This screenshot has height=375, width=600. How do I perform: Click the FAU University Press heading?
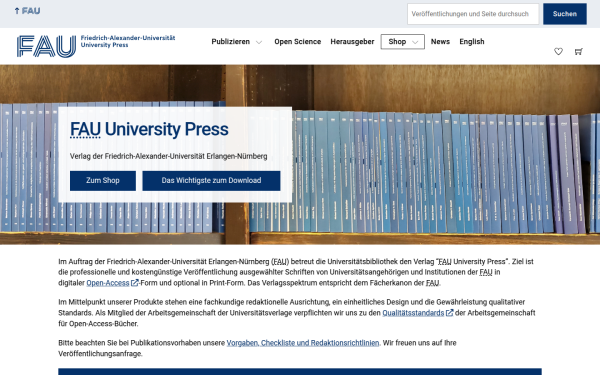(x=149, y=129)
